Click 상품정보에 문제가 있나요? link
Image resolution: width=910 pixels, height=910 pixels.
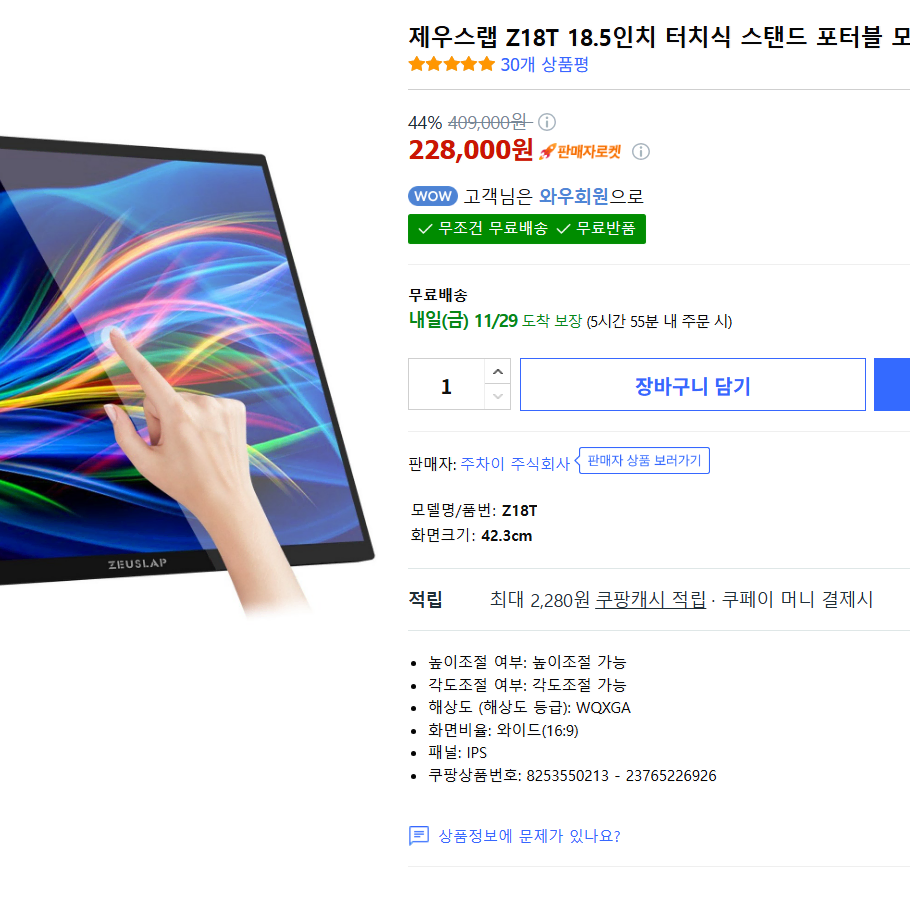coord(529,836)
